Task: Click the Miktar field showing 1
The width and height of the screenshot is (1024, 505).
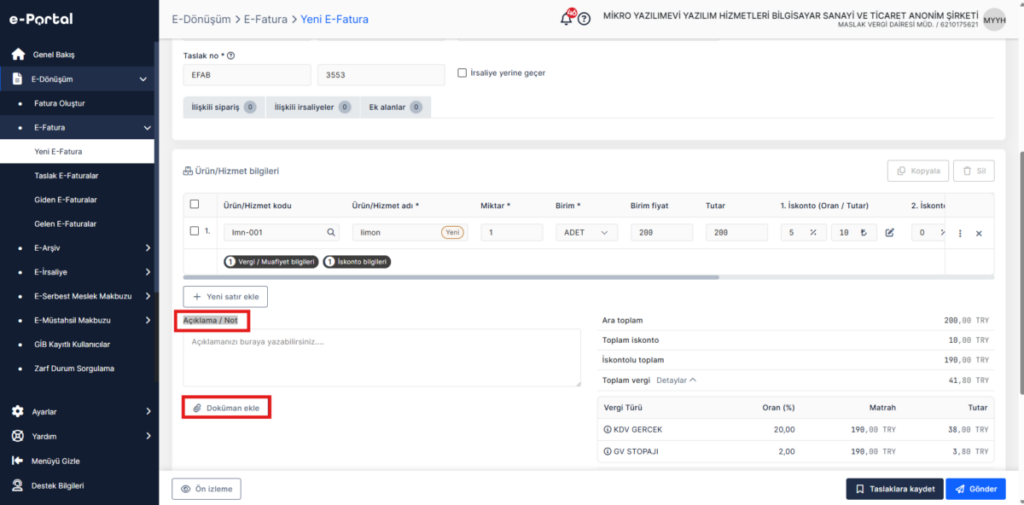Action: tap(512, 233)
